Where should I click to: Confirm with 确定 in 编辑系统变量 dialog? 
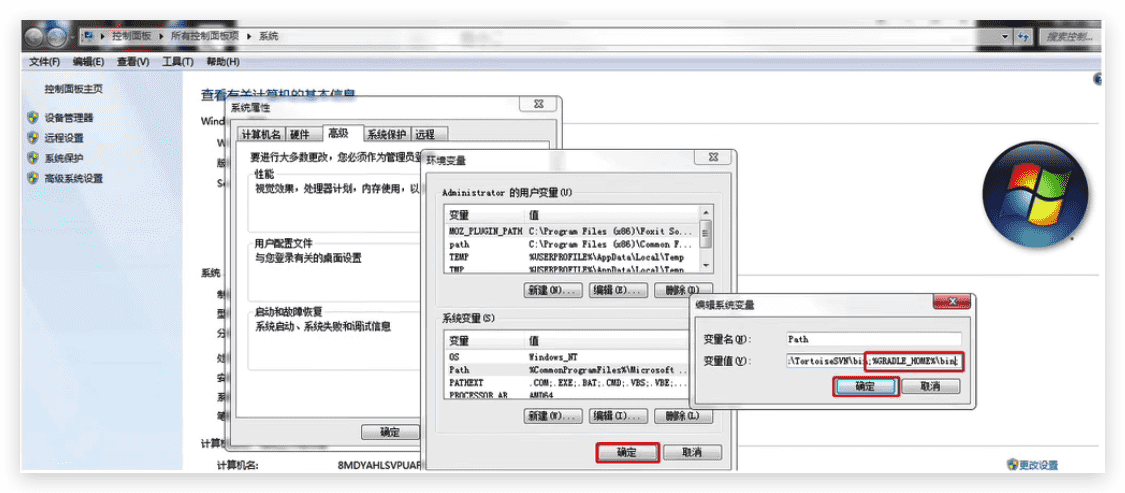point(865,386)
